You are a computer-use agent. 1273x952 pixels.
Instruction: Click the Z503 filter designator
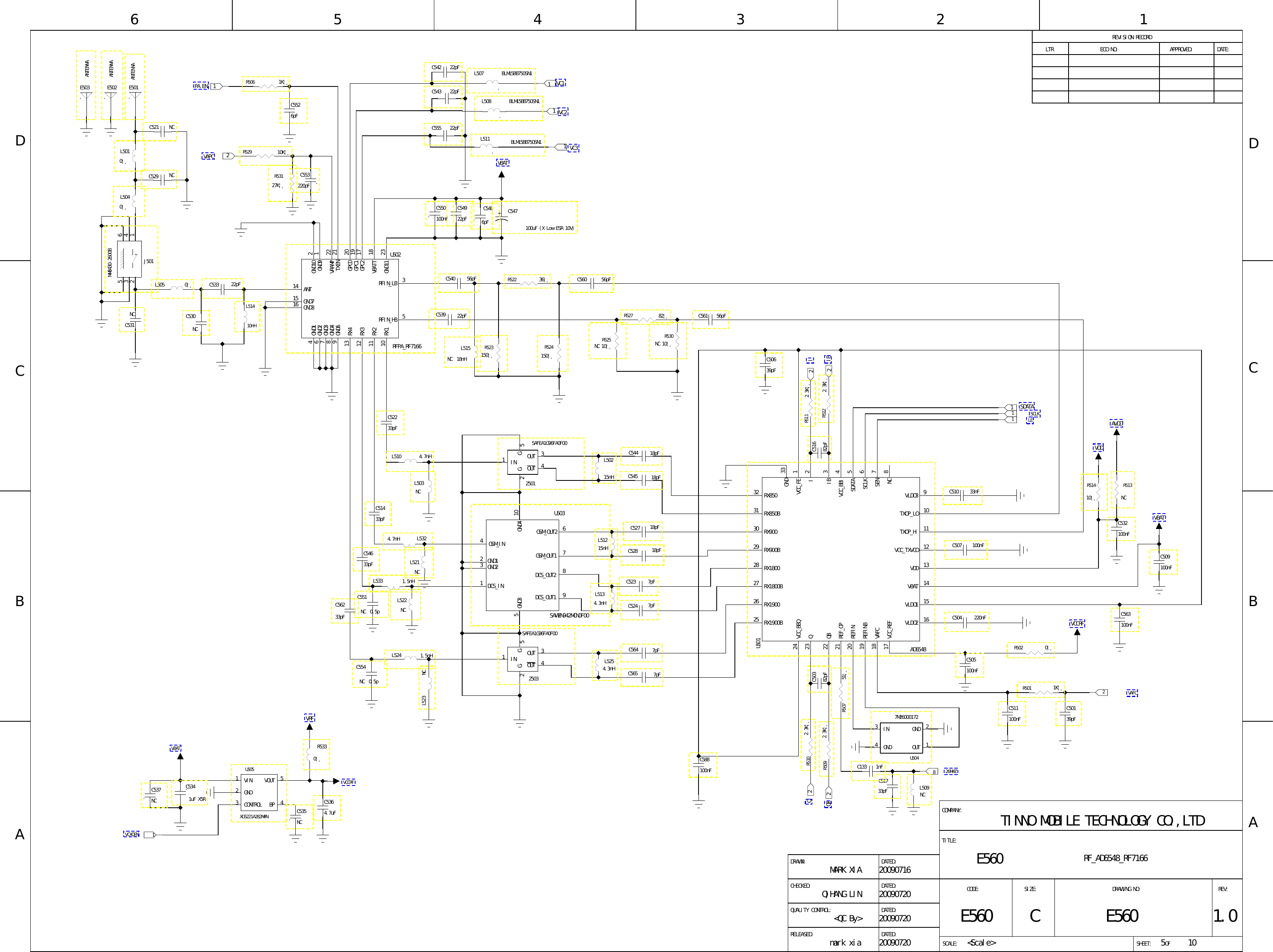coord(534,678)
